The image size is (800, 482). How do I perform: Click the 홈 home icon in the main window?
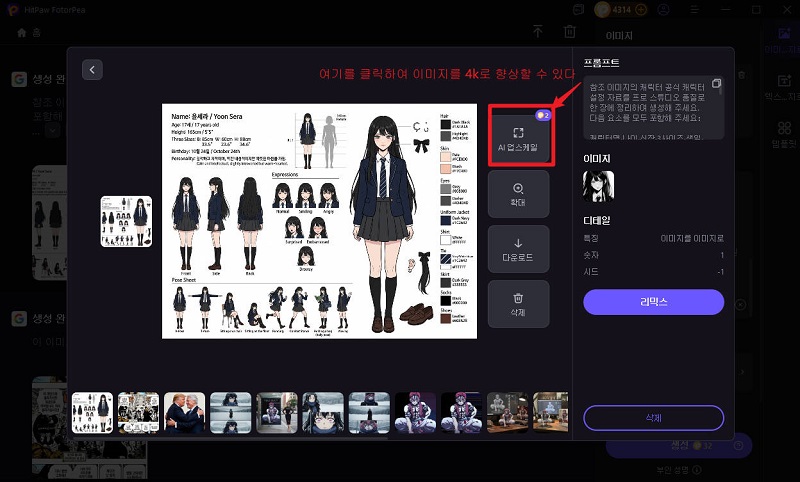click(21, 33)
